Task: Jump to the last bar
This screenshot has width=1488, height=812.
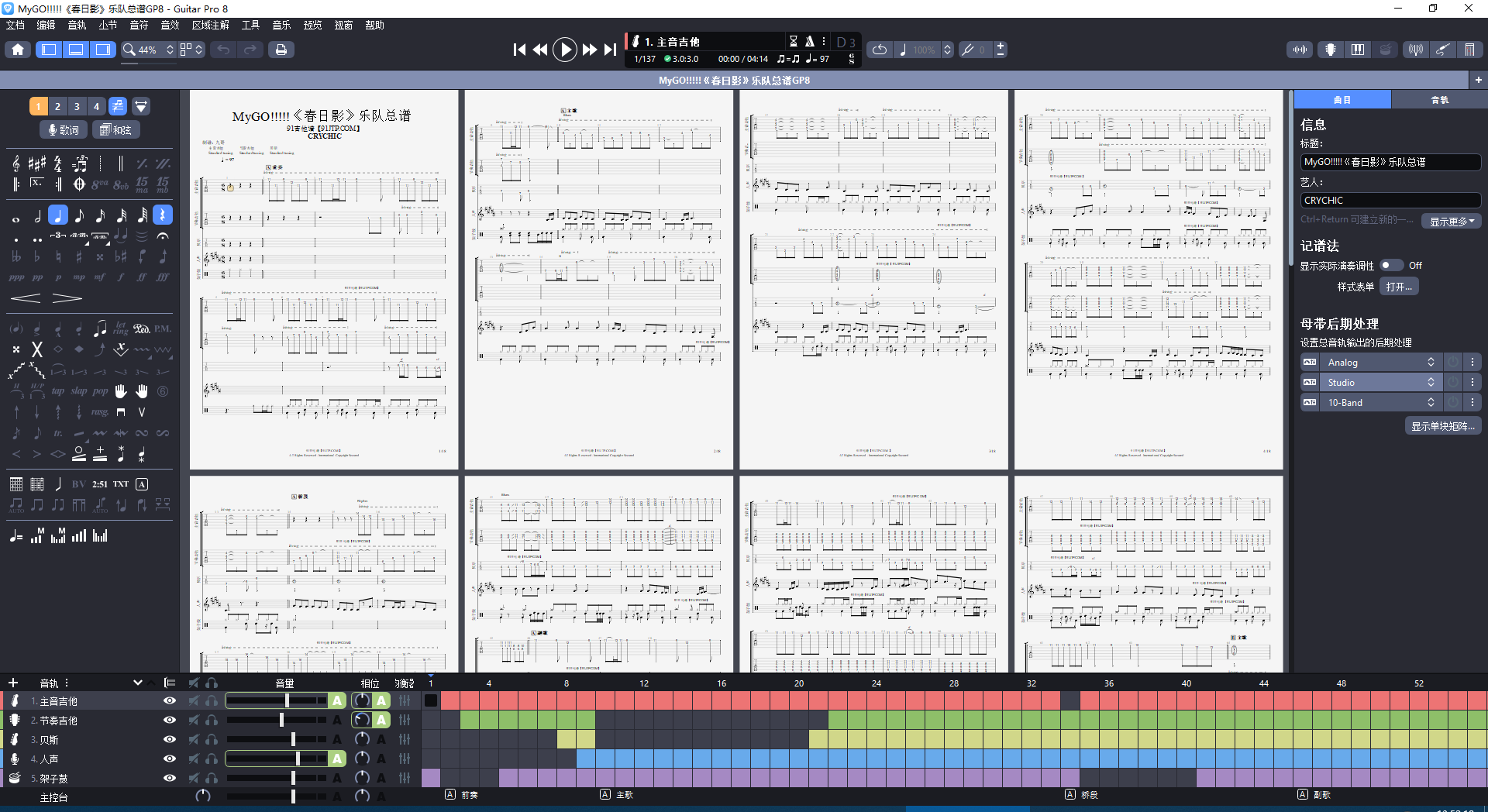Action: (x=611, y=50)
